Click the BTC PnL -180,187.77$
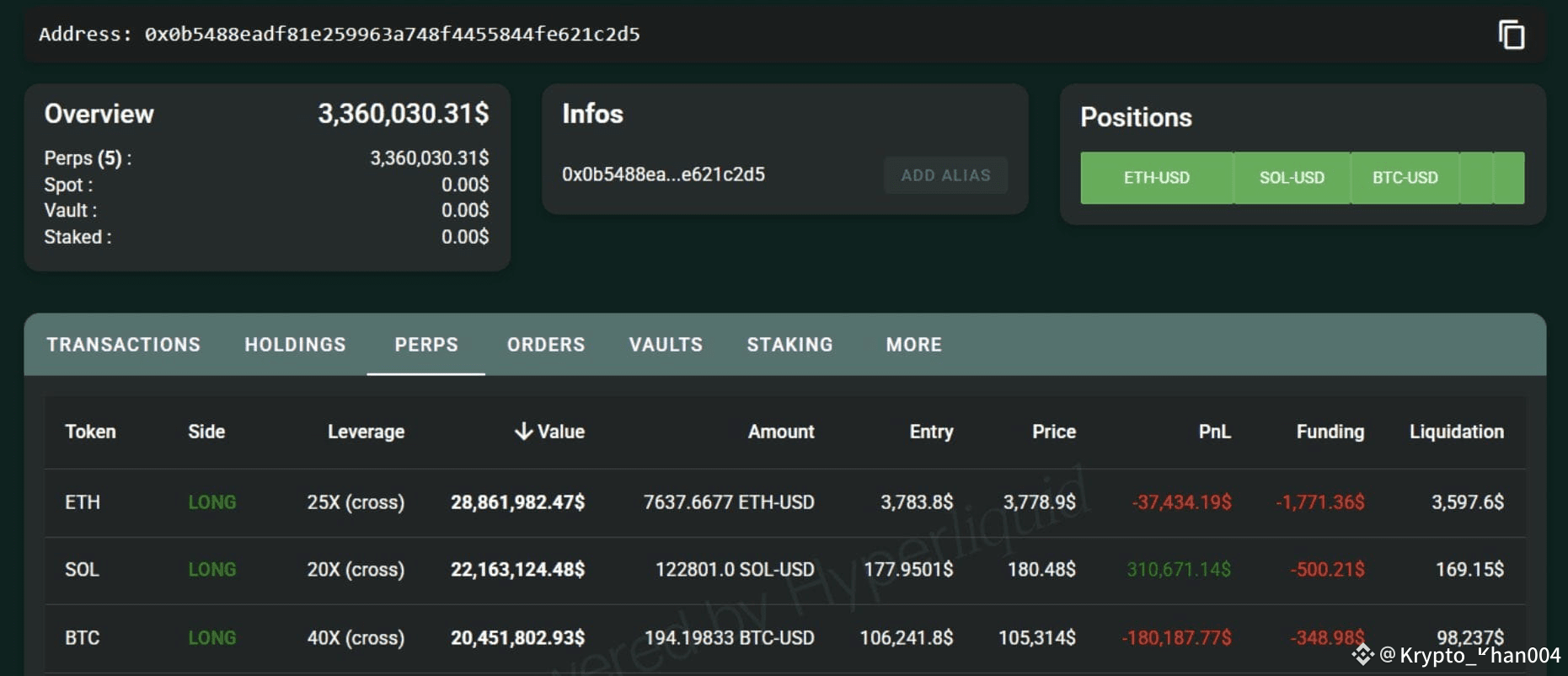 tap(1176, 638)
